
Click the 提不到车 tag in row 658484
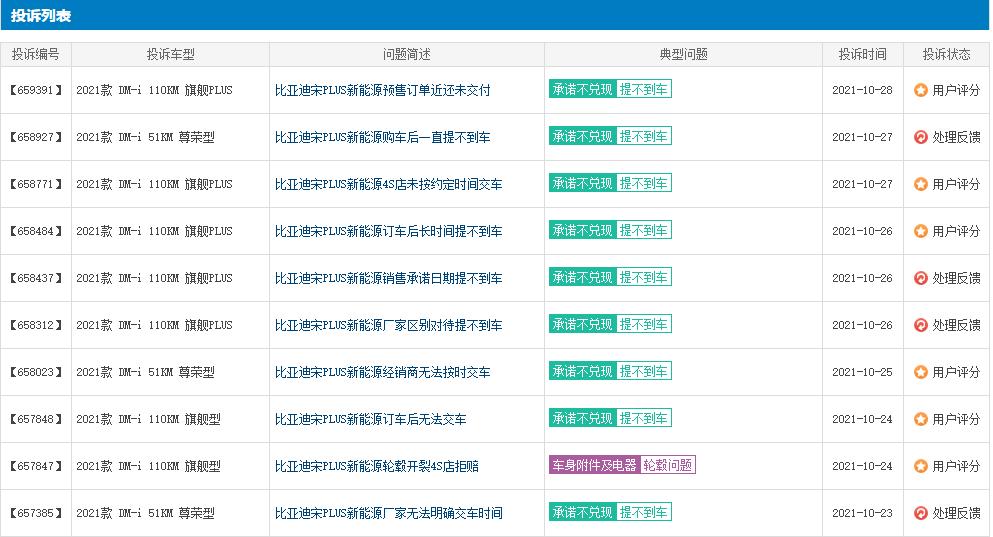click(643, 231)
